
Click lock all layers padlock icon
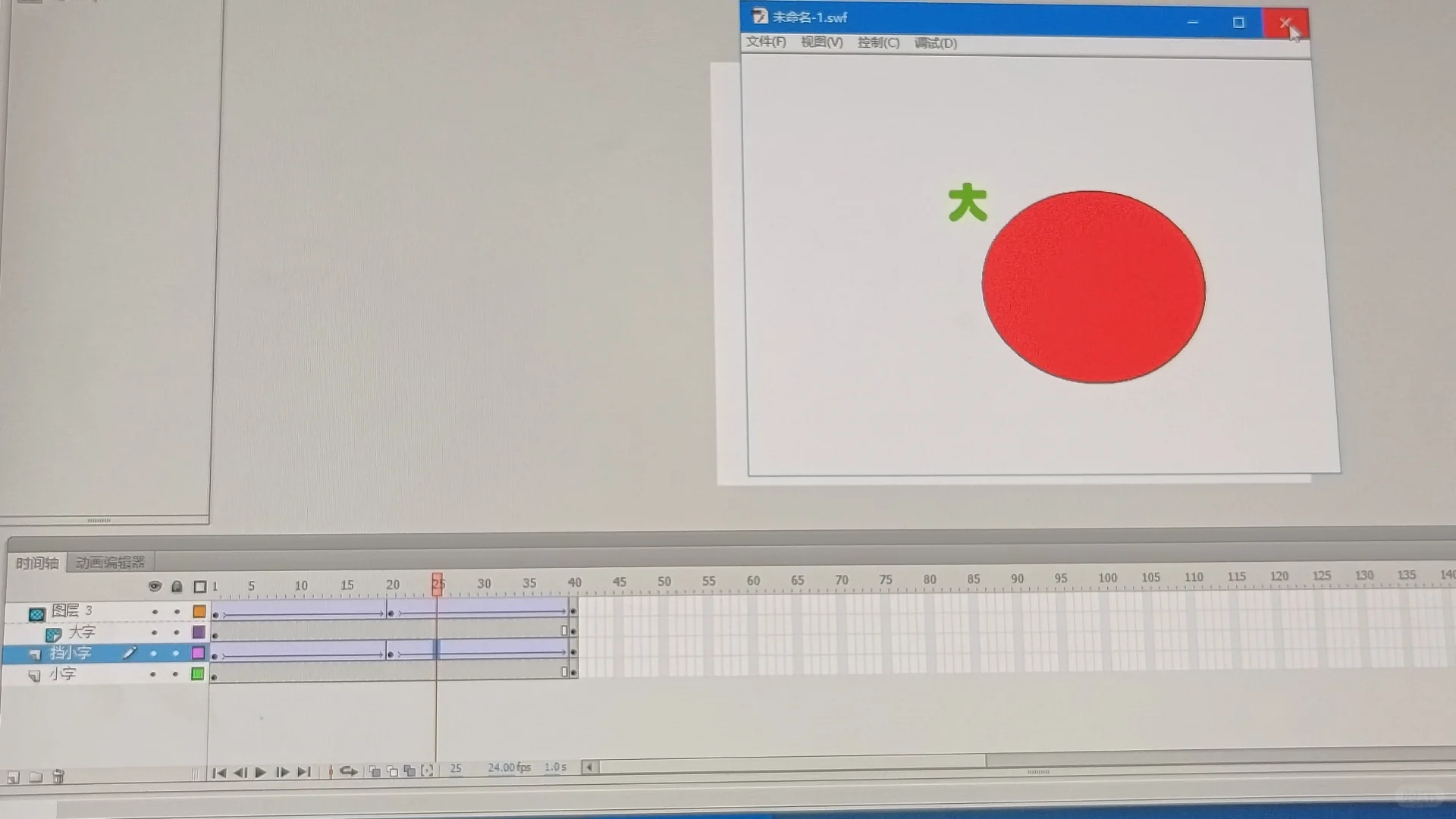coord(177,586)
